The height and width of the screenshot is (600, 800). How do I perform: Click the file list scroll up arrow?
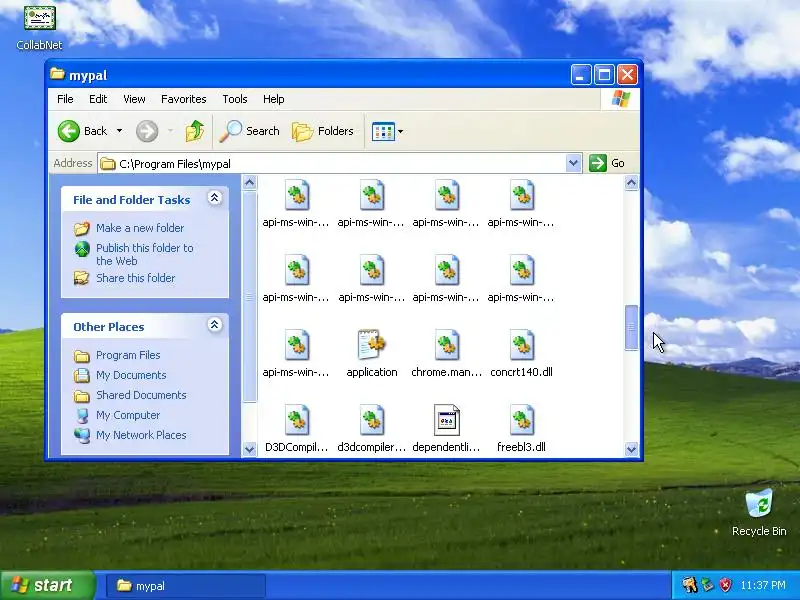pyautogui.click(x=631, y=183)
